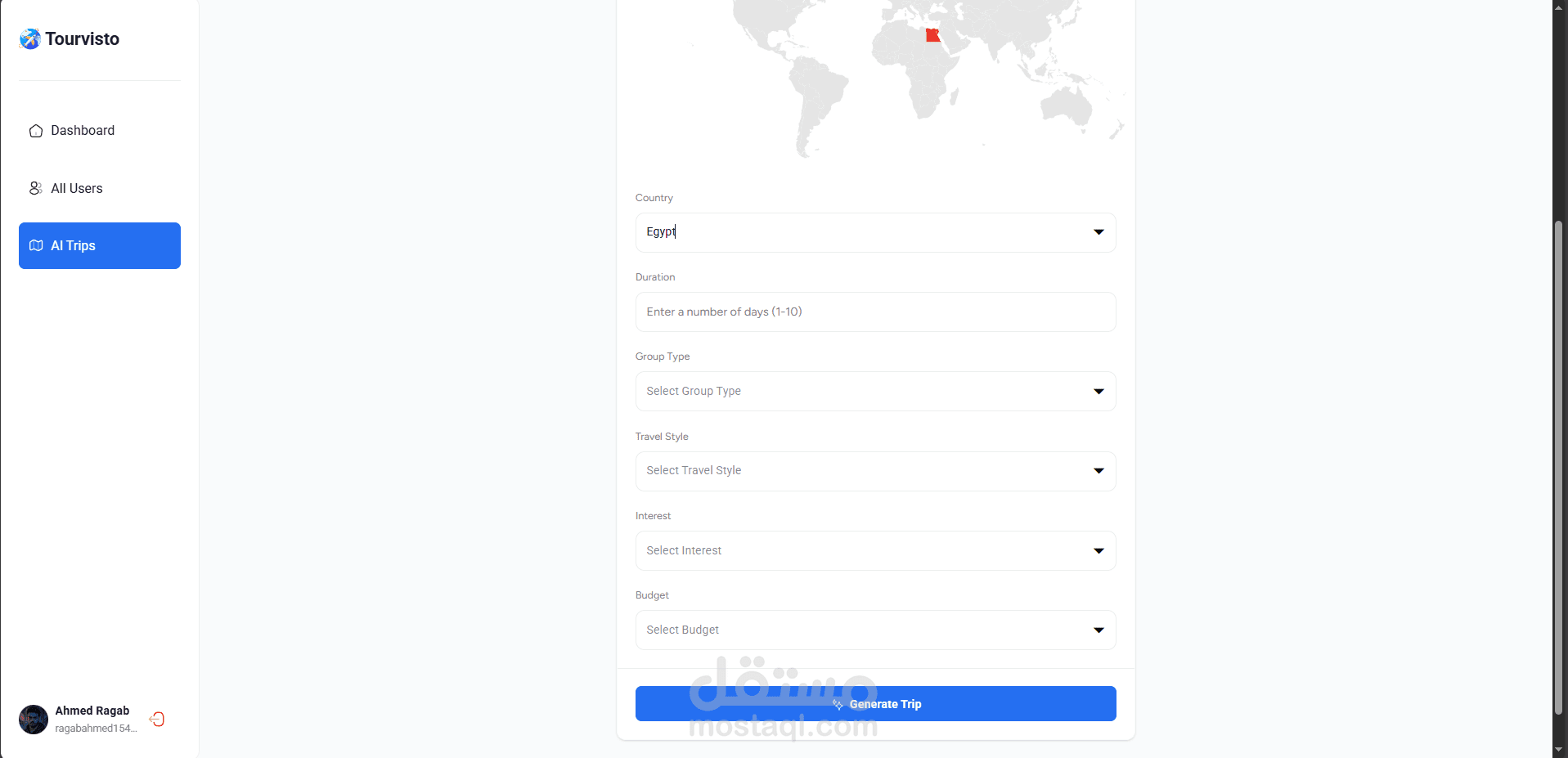1568x758 pixels.
Task: Click Ahmed Ragab's profile avatar
Action: pyautogui.click(x=34, y=720)
